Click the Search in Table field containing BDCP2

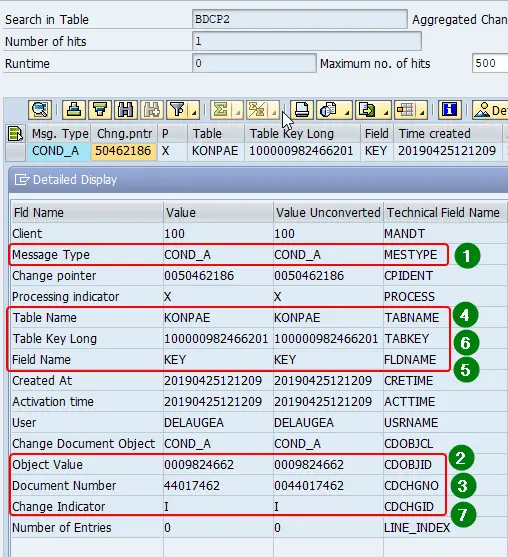[x=299, y=19]
